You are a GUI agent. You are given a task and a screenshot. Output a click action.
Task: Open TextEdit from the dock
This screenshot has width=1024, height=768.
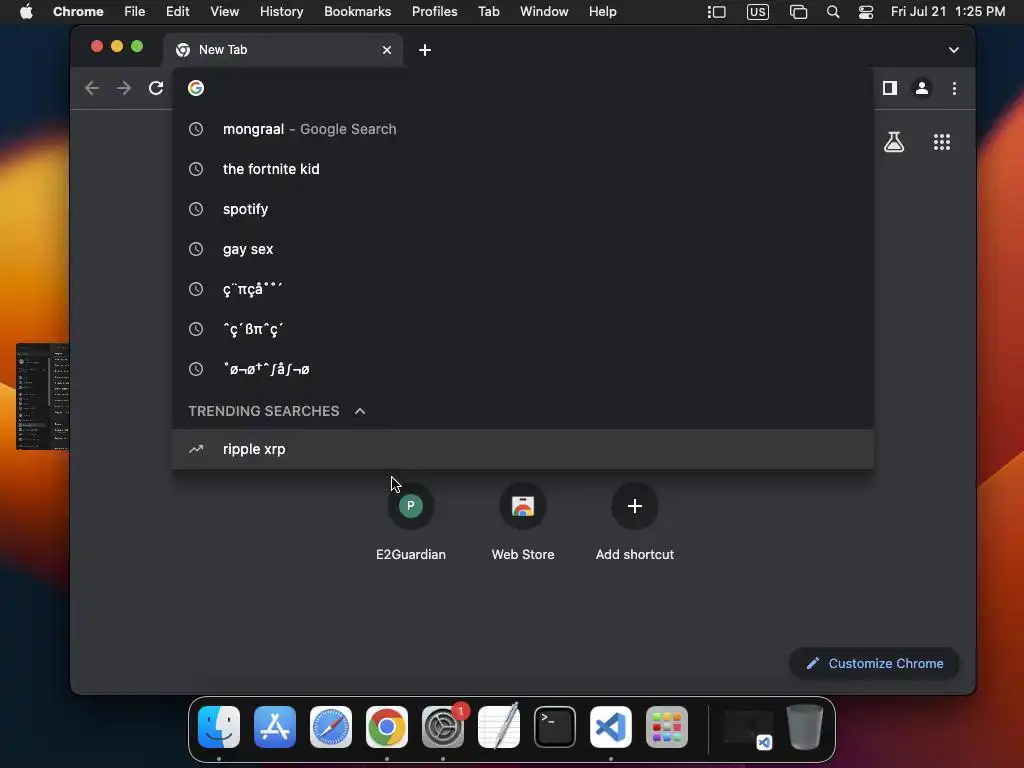[x=499, y=727]
